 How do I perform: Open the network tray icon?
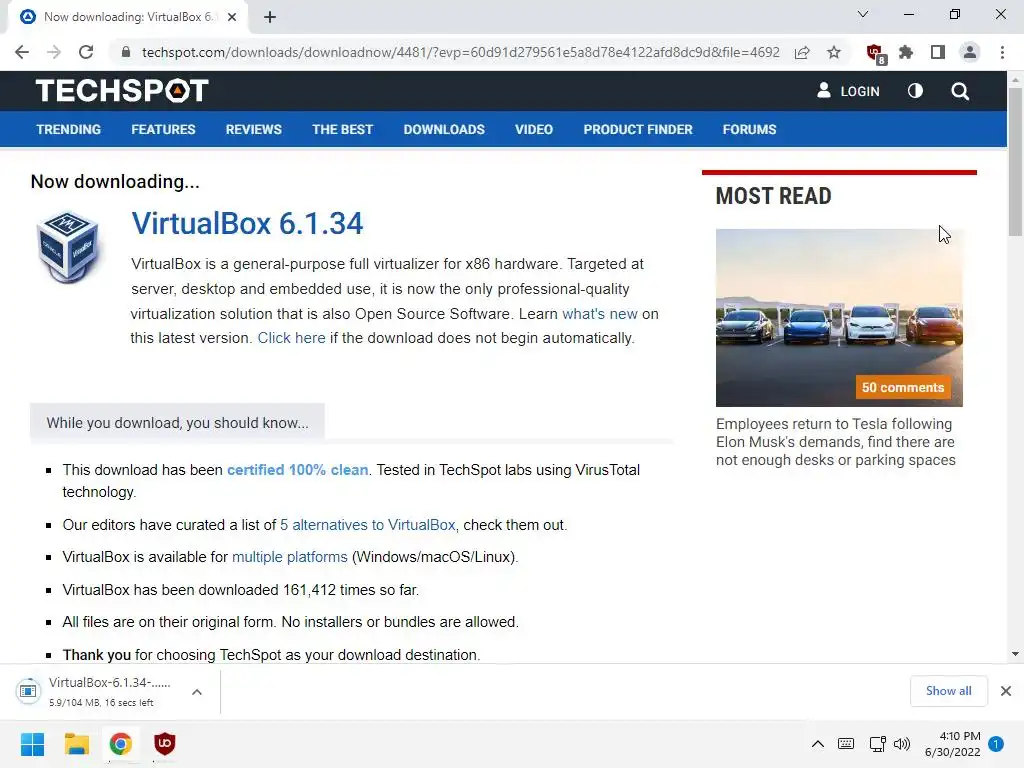pyautogui.click(x=877, y=744)
